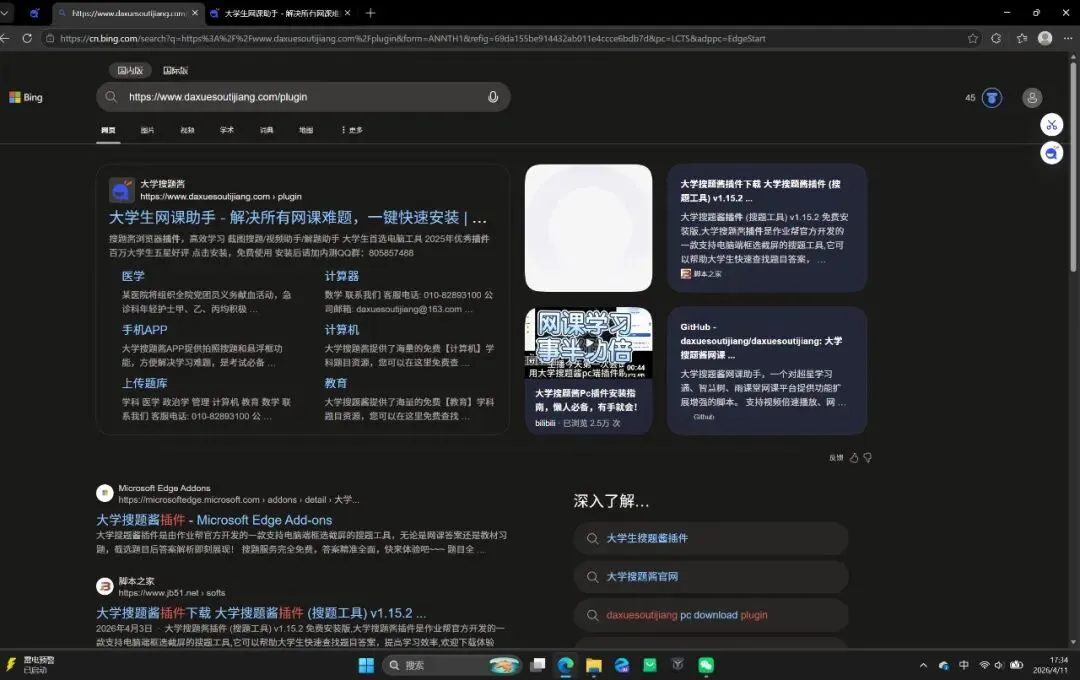
Task: Open the 大学搜题酱插件下载 v1.15.2 card
Action: tap(767, 227)
